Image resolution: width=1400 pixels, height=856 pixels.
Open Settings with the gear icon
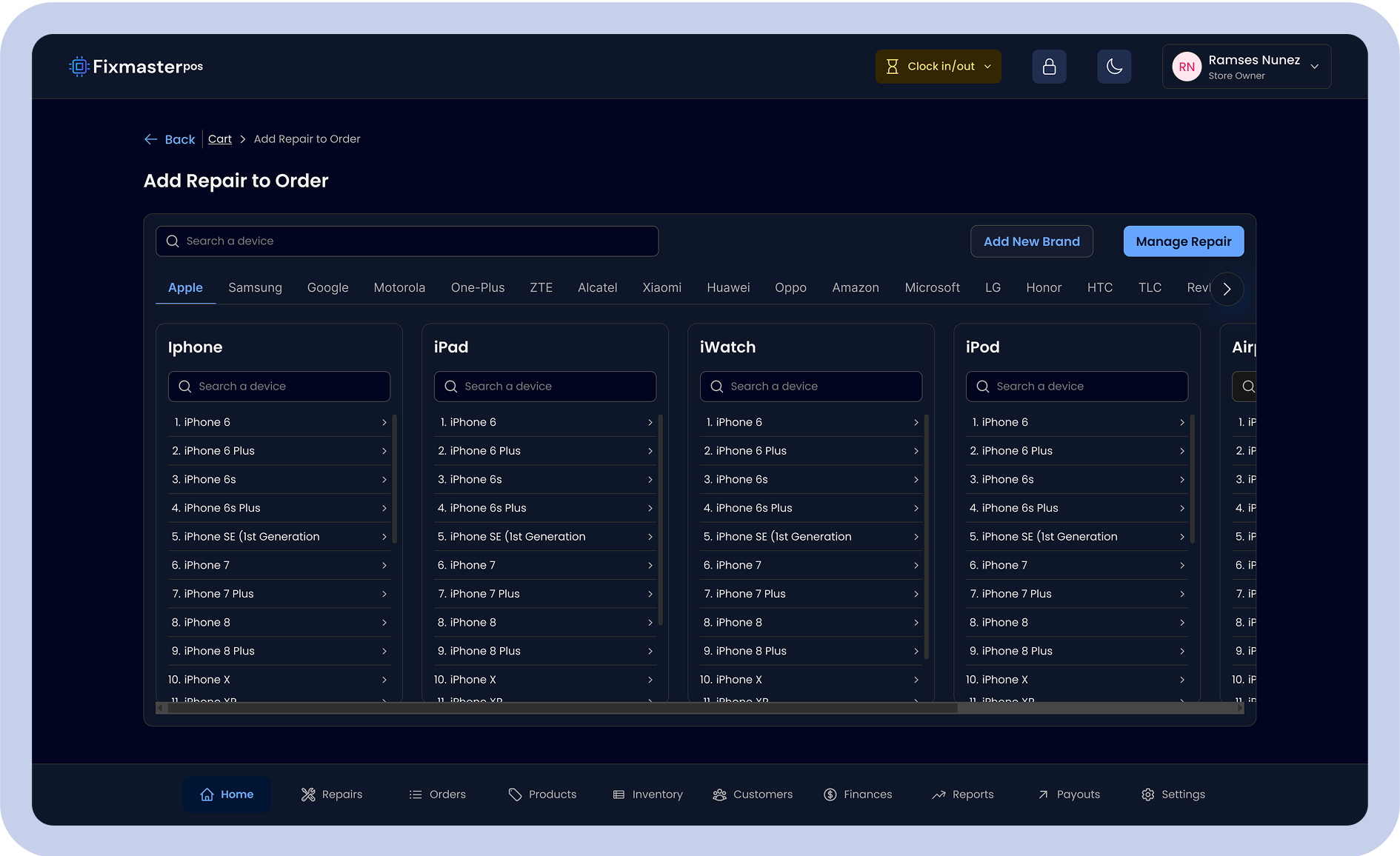pyautogui.click(x=1173, y=795)
